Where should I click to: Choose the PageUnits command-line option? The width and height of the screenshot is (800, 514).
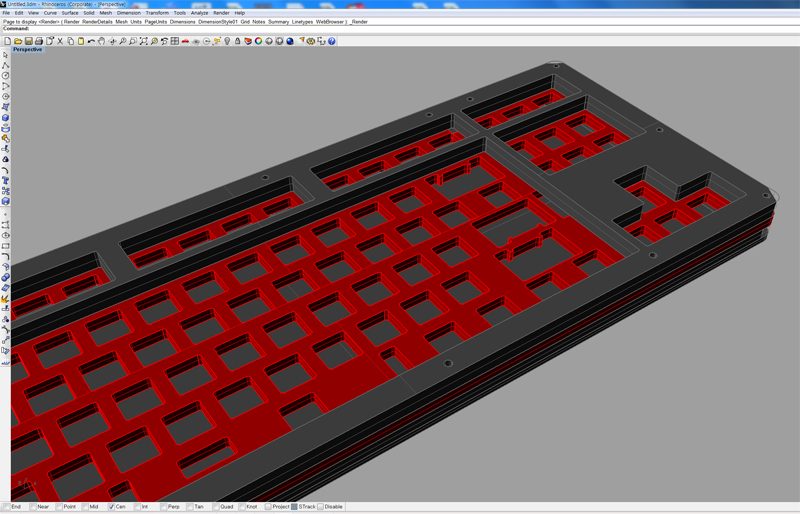click(156, 22)
